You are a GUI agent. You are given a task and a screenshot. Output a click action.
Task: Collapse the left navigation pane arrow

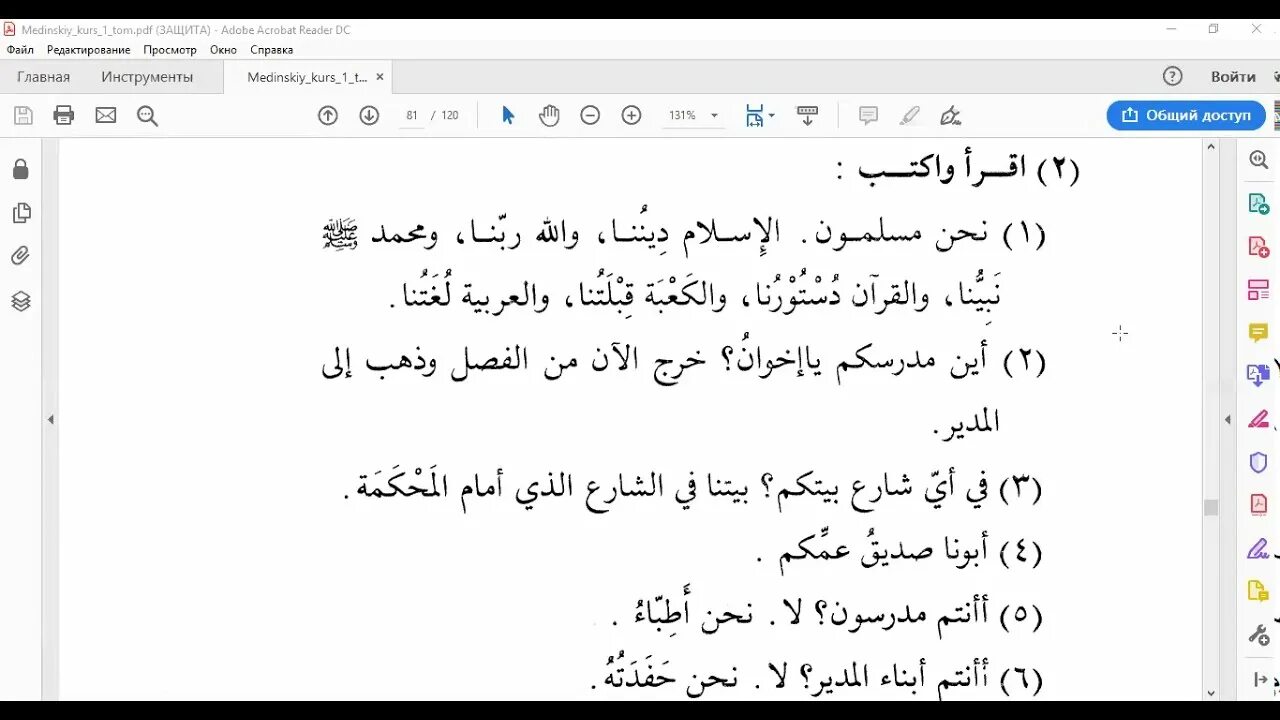51,420
